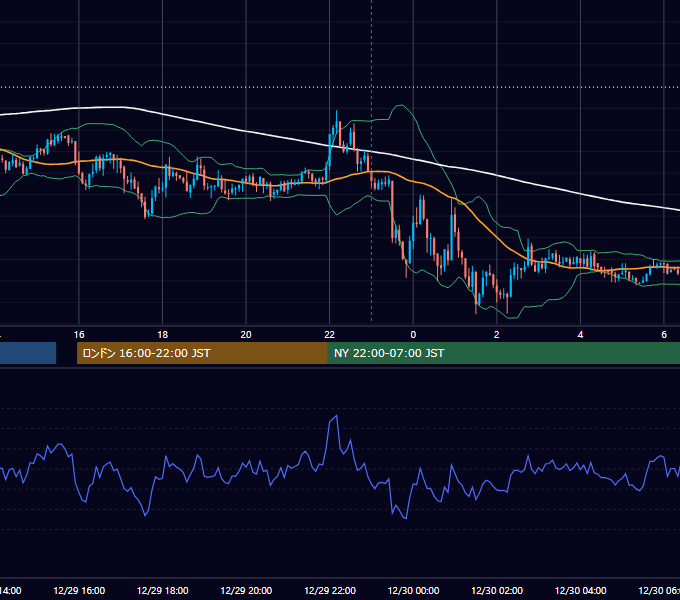The height and width of the screenshot is (600, 680).
Task: Click the 6 hour label on chart axis
Action: pos(664,334)
